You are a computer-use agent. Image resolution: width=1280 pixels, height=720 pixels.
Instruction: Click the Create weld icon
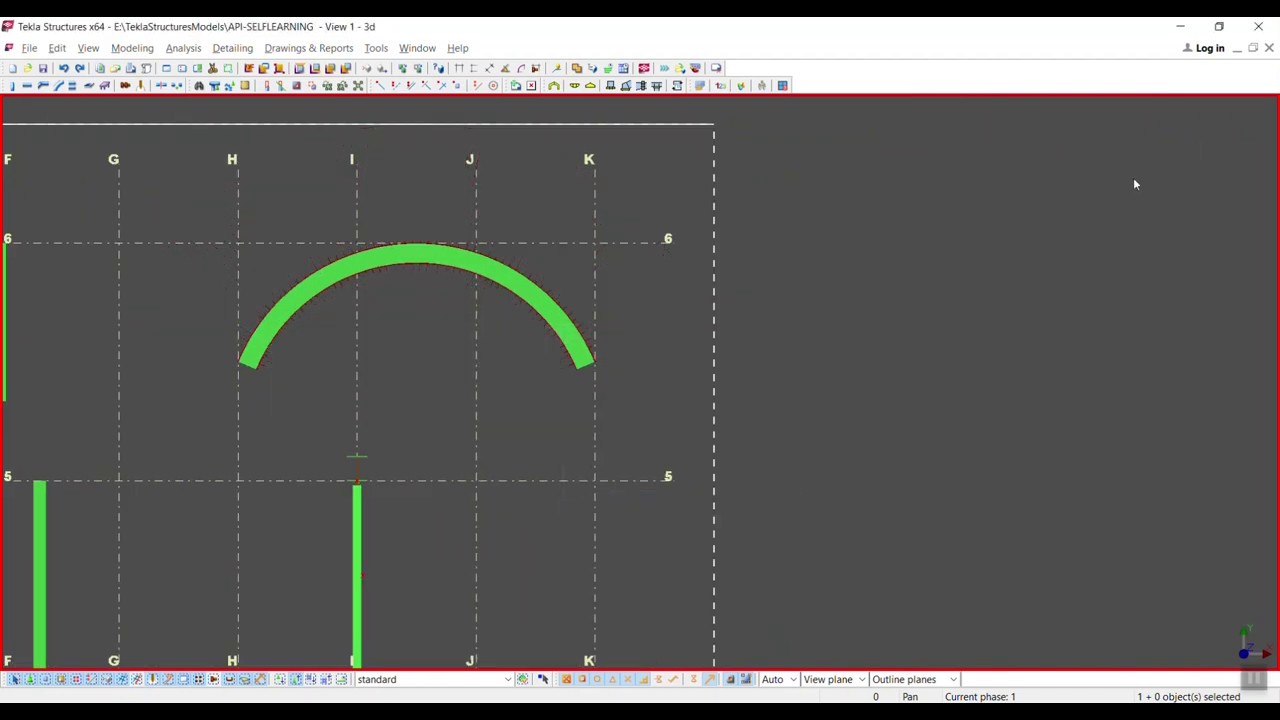(140, 85)
